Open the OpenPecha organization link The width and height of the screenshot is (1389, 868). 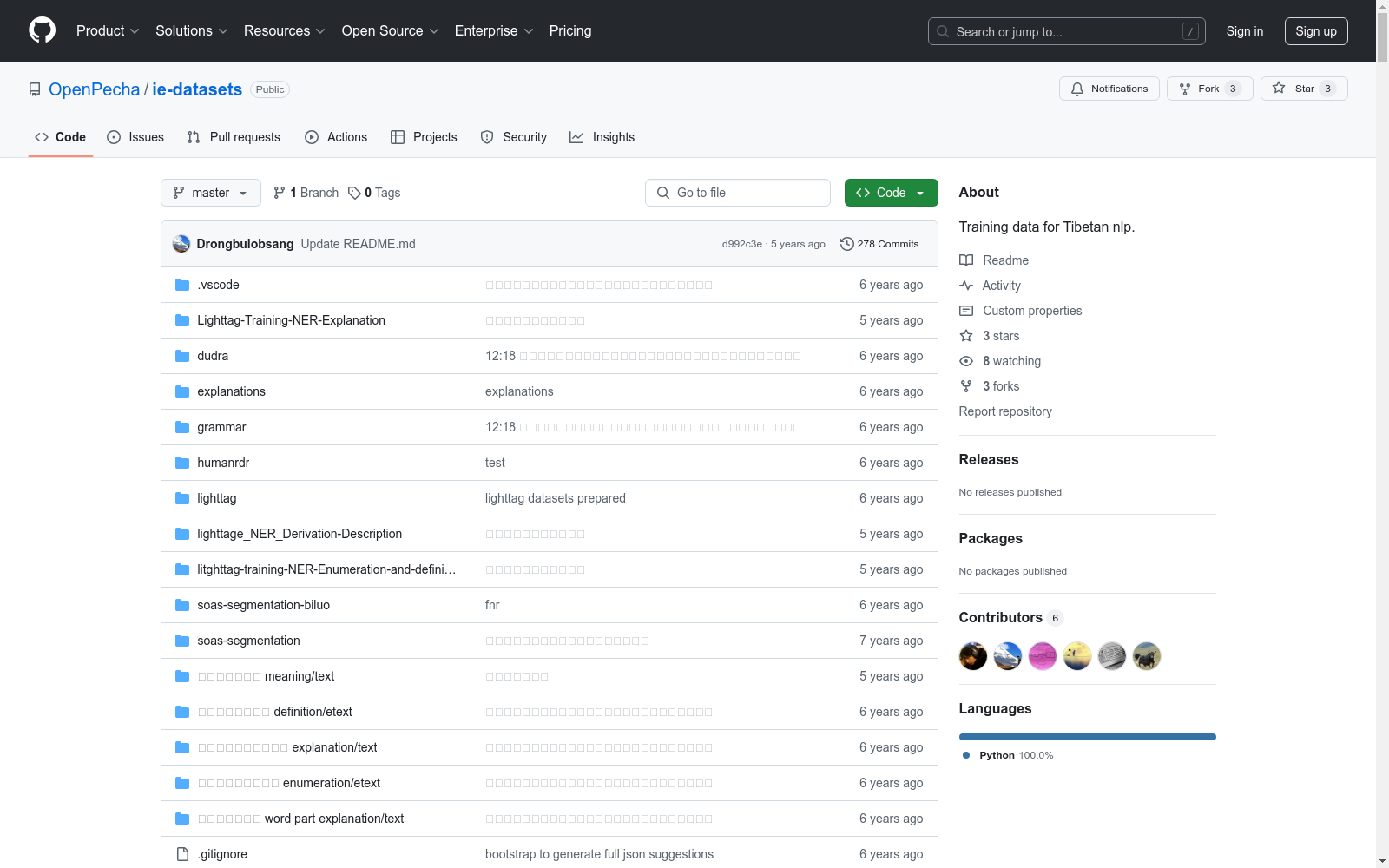pos(94,89)
